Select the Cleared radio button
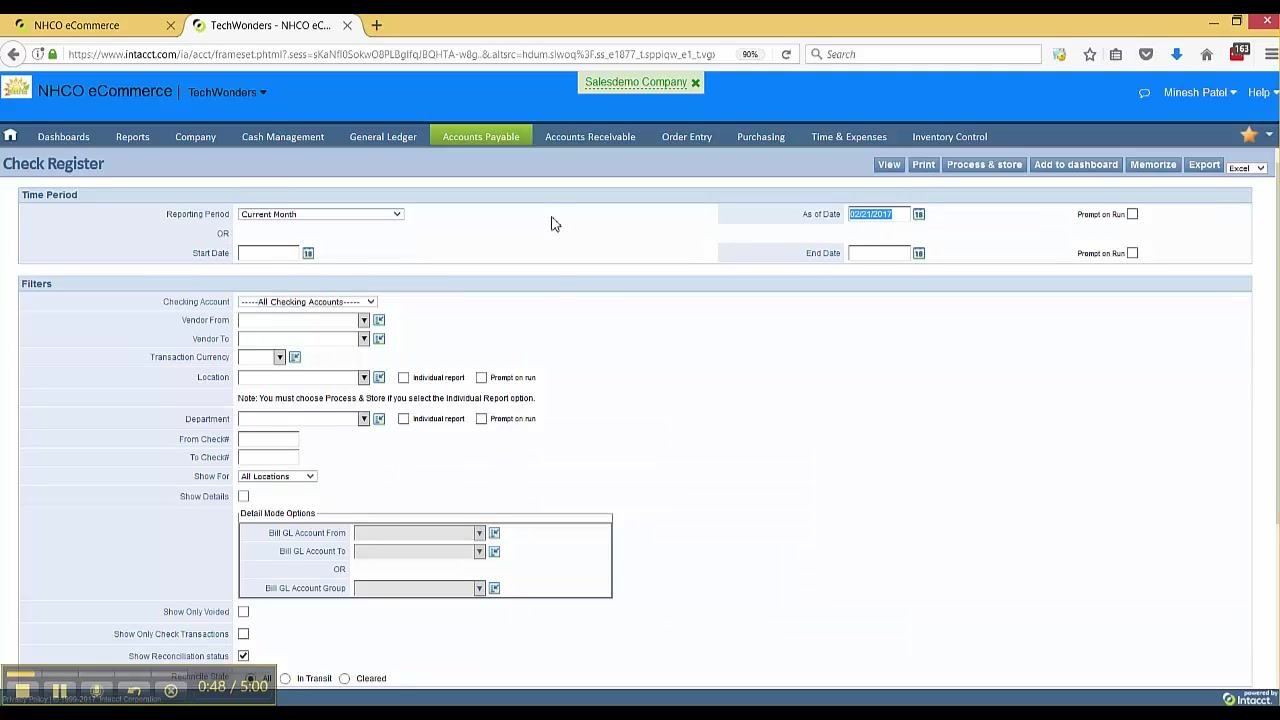Viewport: 1280px width, 720px height. click(345, 679)
